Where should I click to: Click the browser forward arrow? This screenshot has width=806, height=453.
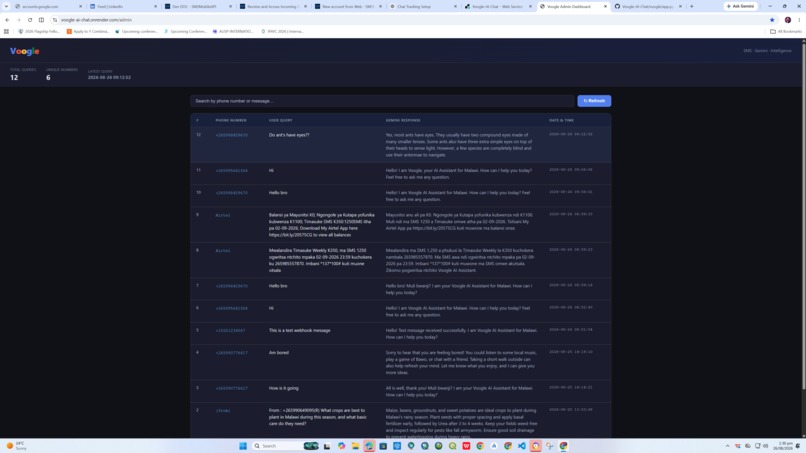[x=19, y=20]
